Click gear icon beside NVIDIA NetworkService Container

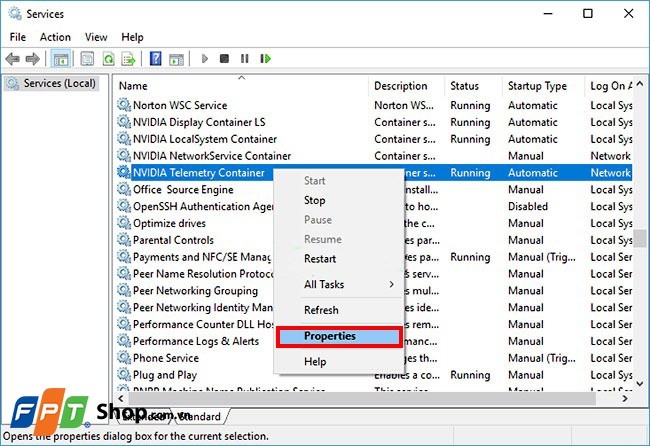tap(124, 155)
